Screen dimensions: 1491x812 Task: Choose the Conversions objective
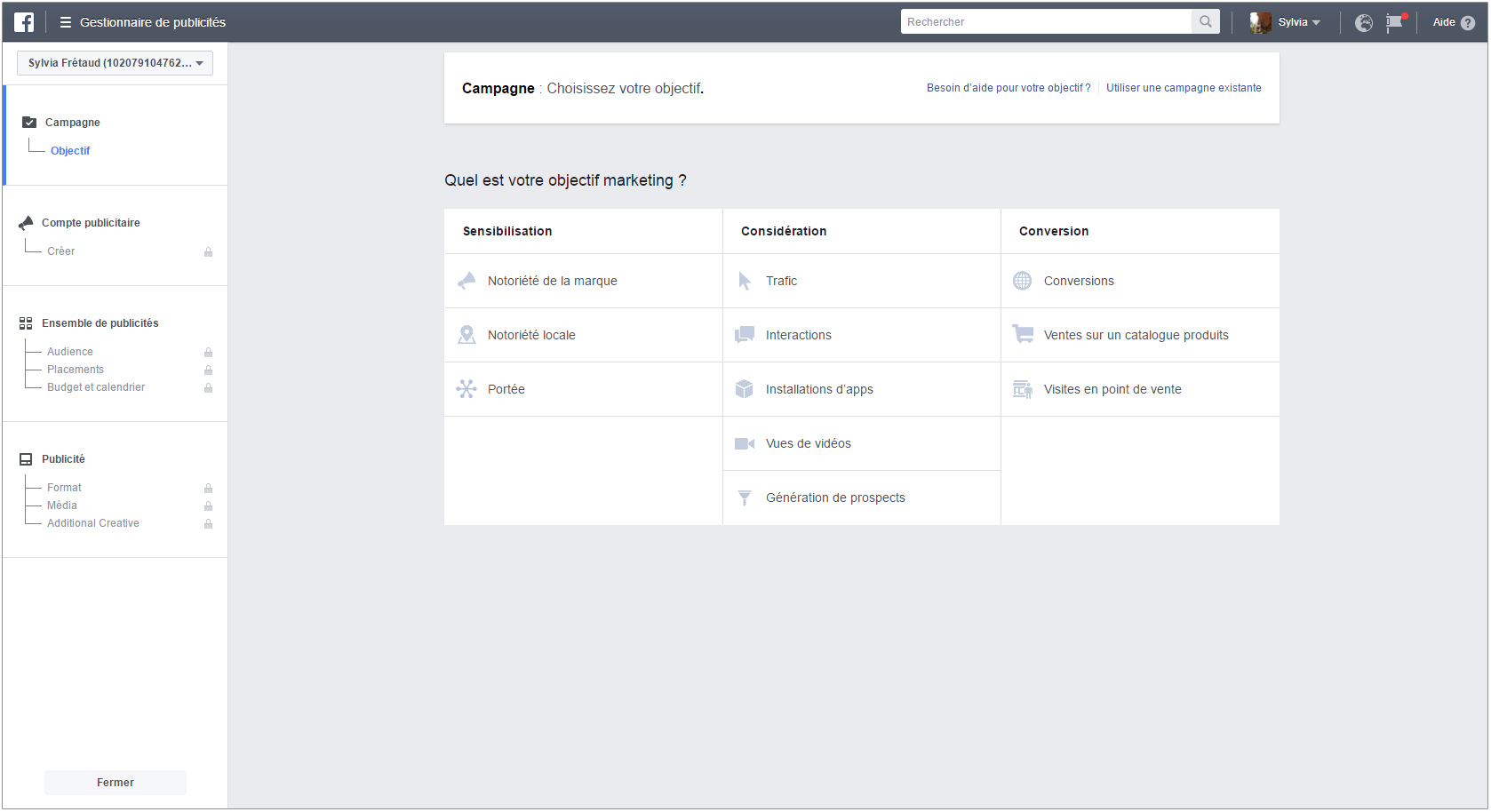(1140, 281)
